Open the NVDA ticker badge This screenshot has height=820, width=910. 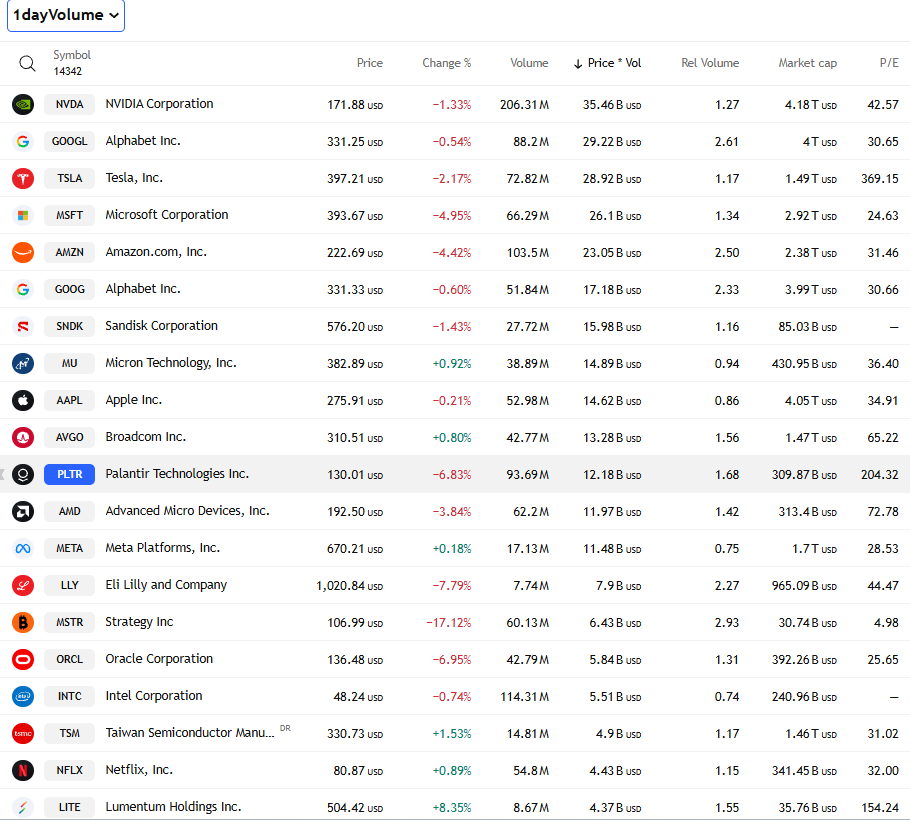tap(70, 104)
